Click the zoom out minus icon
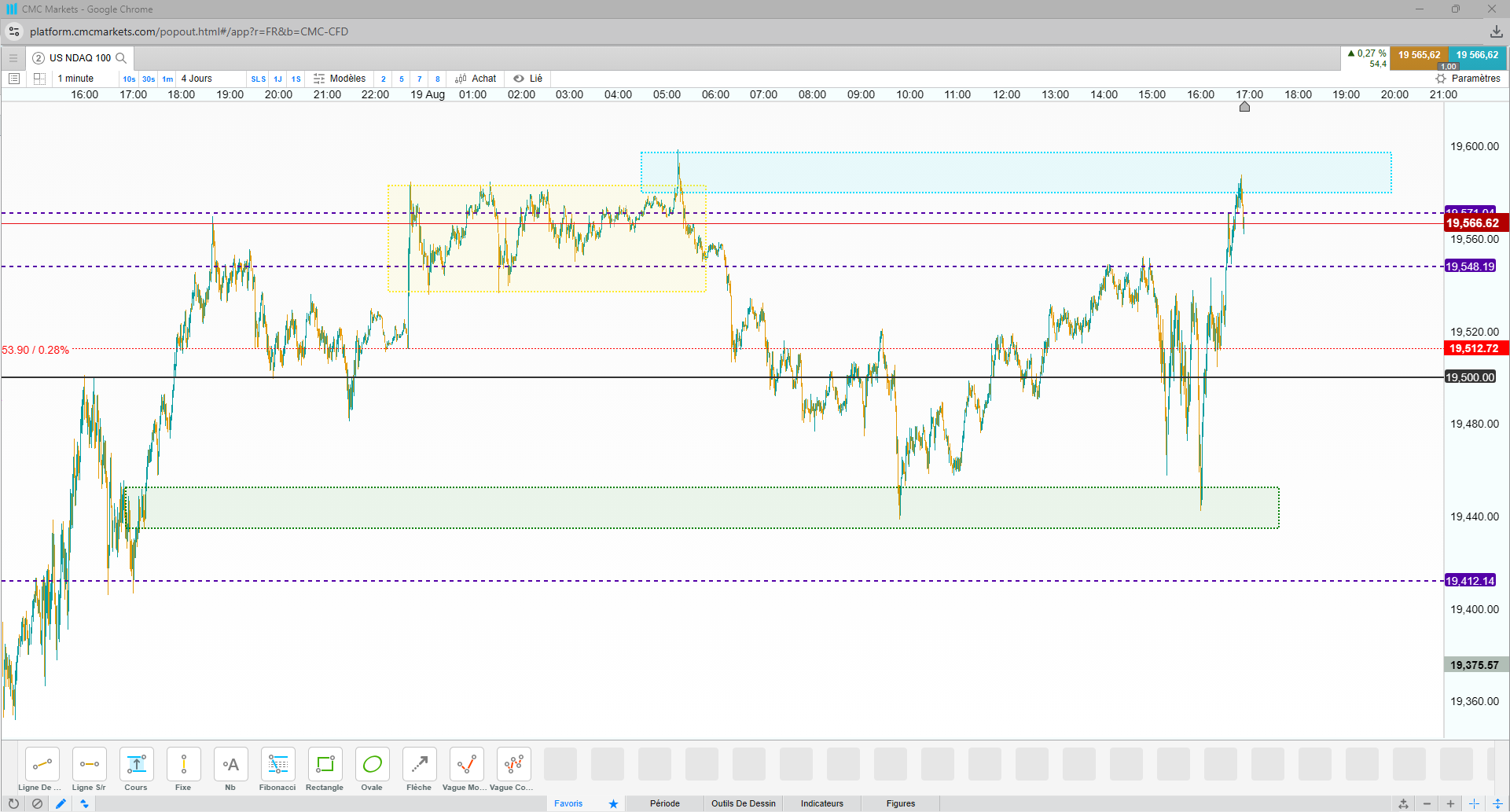This screenshot has width=1510, height=812. click(1427, 803)
